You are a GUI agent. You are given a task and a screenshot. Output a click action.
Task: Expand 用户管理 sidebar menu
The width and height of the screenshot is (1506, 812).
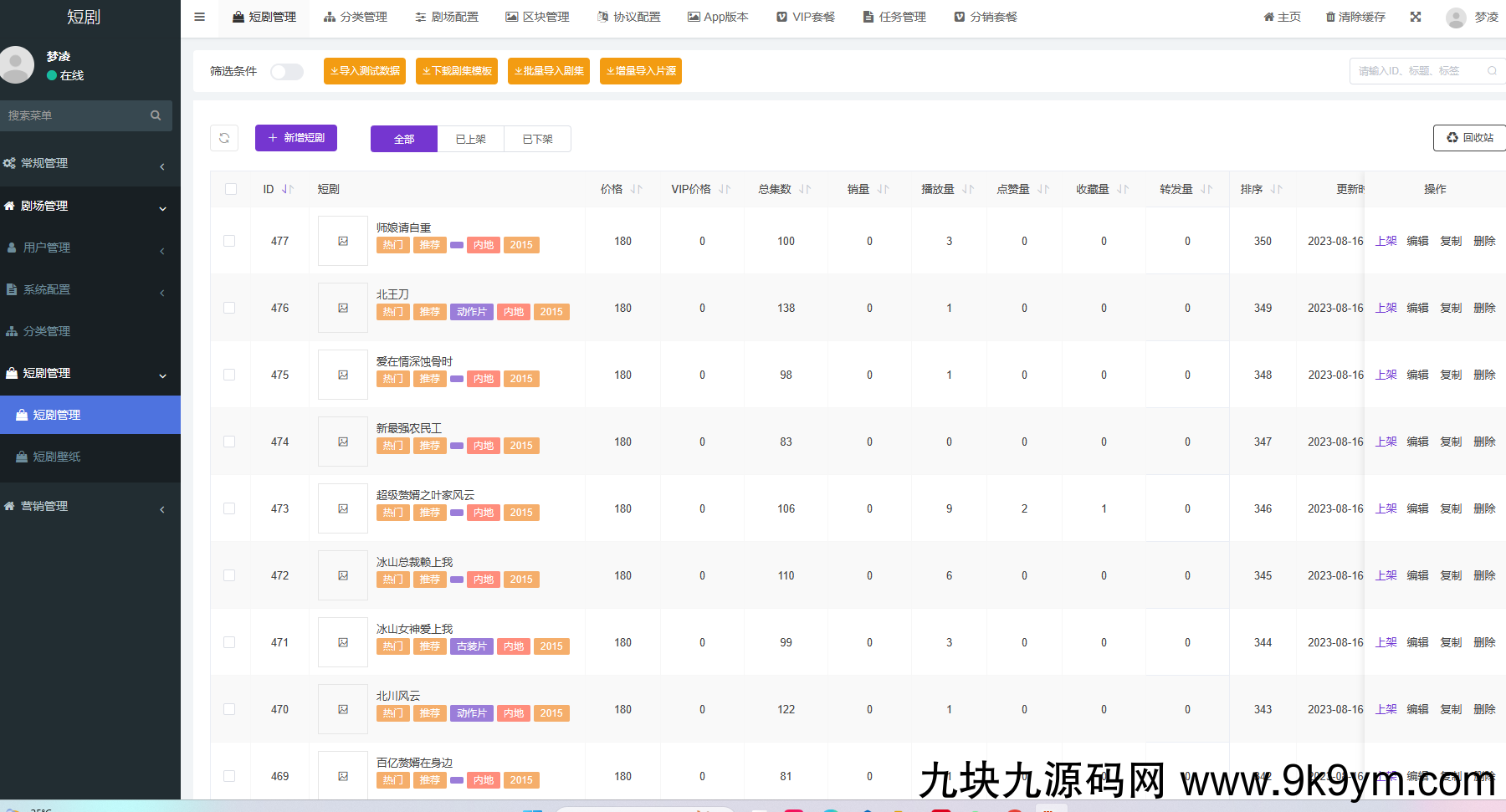pos(90,248)
